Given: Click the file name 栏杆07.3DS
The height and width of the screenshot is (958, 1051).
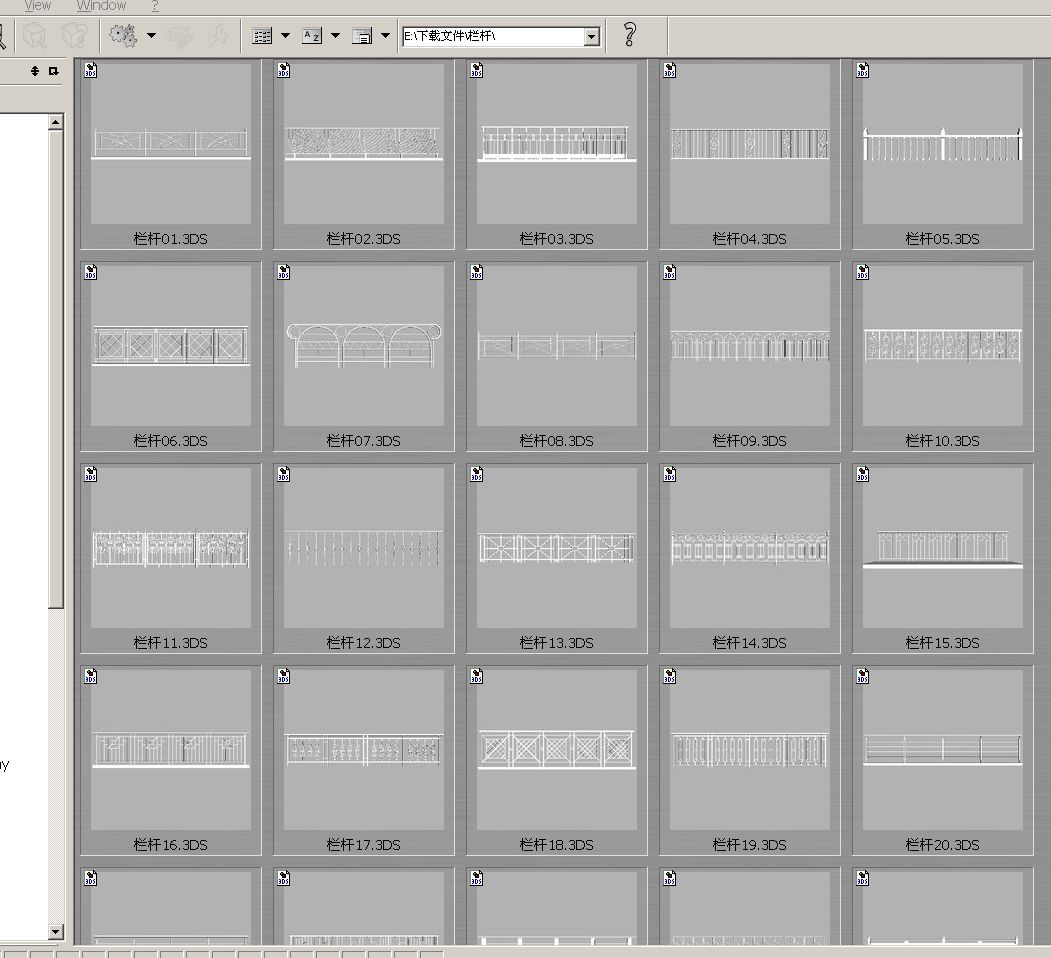Looking at the screenshot, I should pyautogui.click(x=364, y=440).
